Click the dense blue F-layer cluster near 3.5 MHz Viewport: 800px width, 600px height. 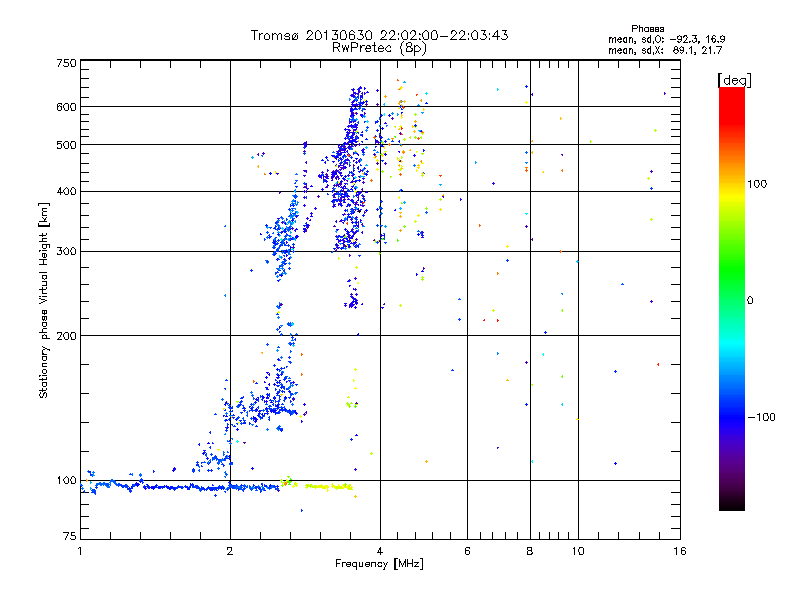click(x=349, y=168)
